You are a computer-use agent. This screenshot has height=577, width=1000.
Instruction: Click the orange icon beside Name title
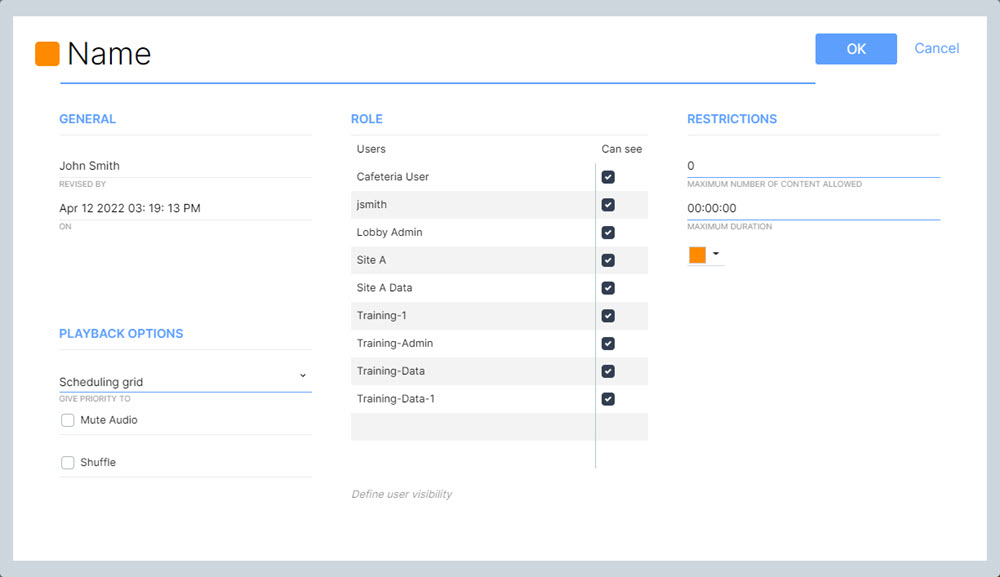pyautogui.click(x=47, y=54)
